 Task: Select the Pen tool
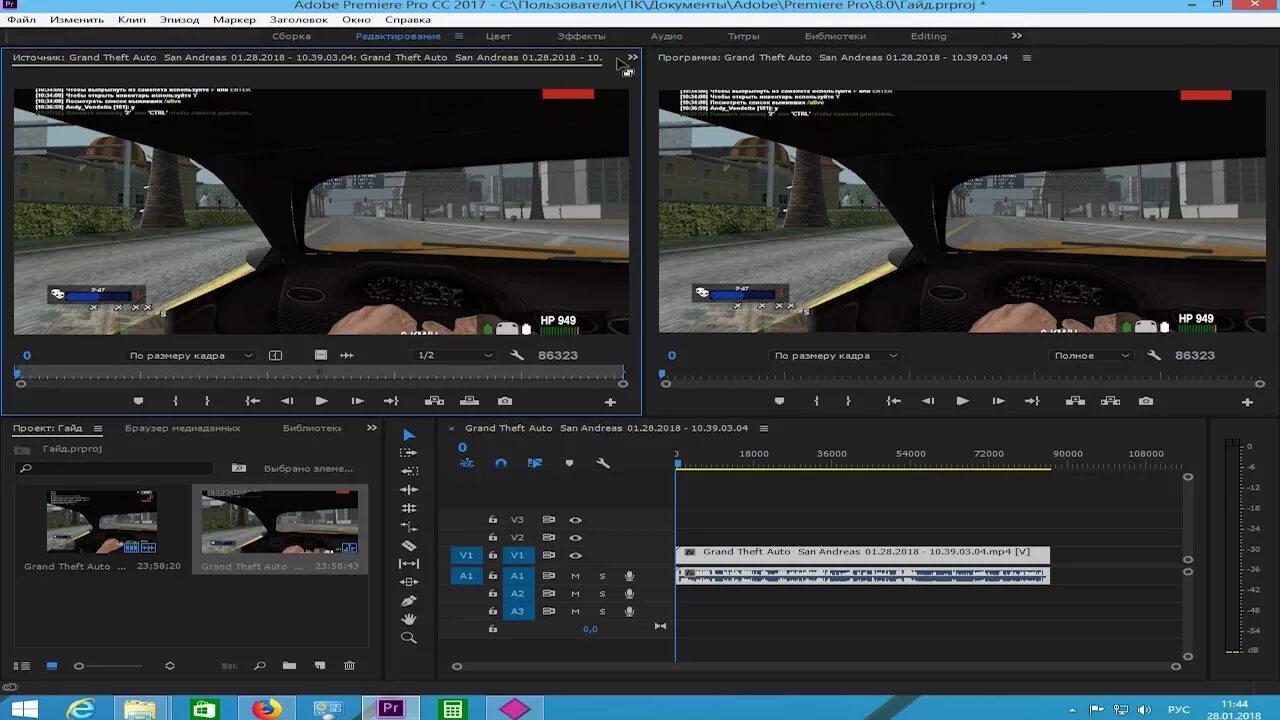(408, 601)
